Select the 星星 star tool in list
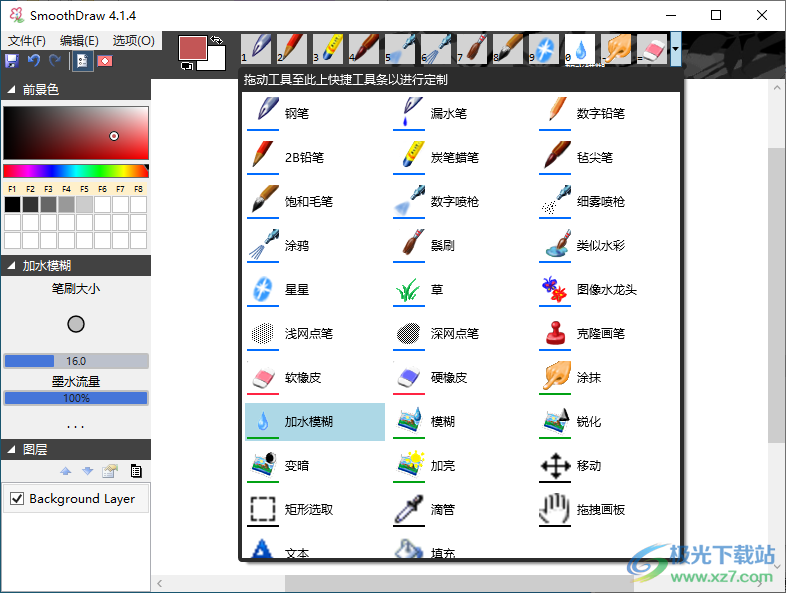The width and height of the screenshot is (786, 593). [315, 290]
